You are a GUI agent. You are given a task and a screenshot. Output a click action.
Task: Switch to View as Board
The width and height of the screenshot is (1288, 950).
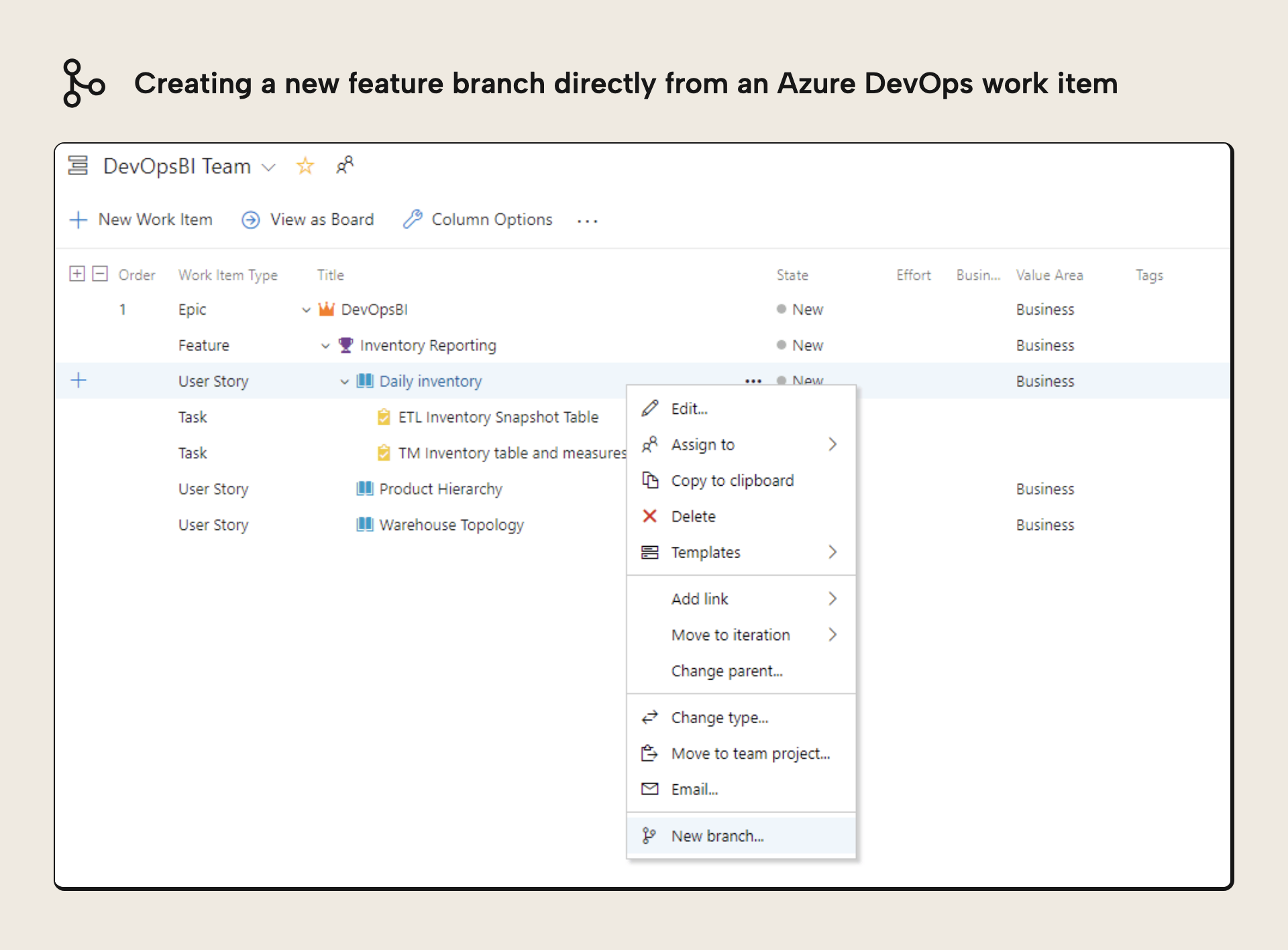click(x=322, y=219)
